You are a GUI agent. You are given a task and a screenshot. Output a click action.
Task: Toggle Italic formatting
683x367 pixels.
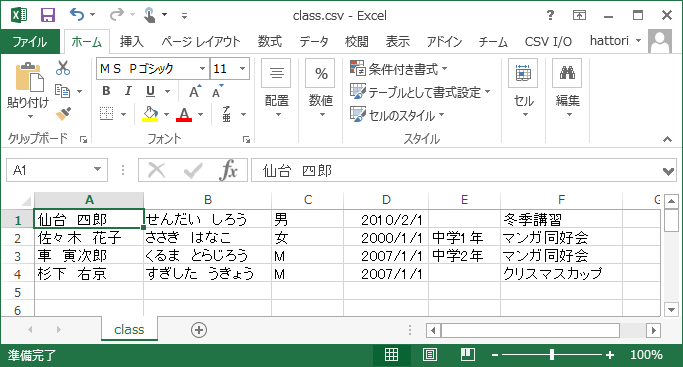coord(128,91)
